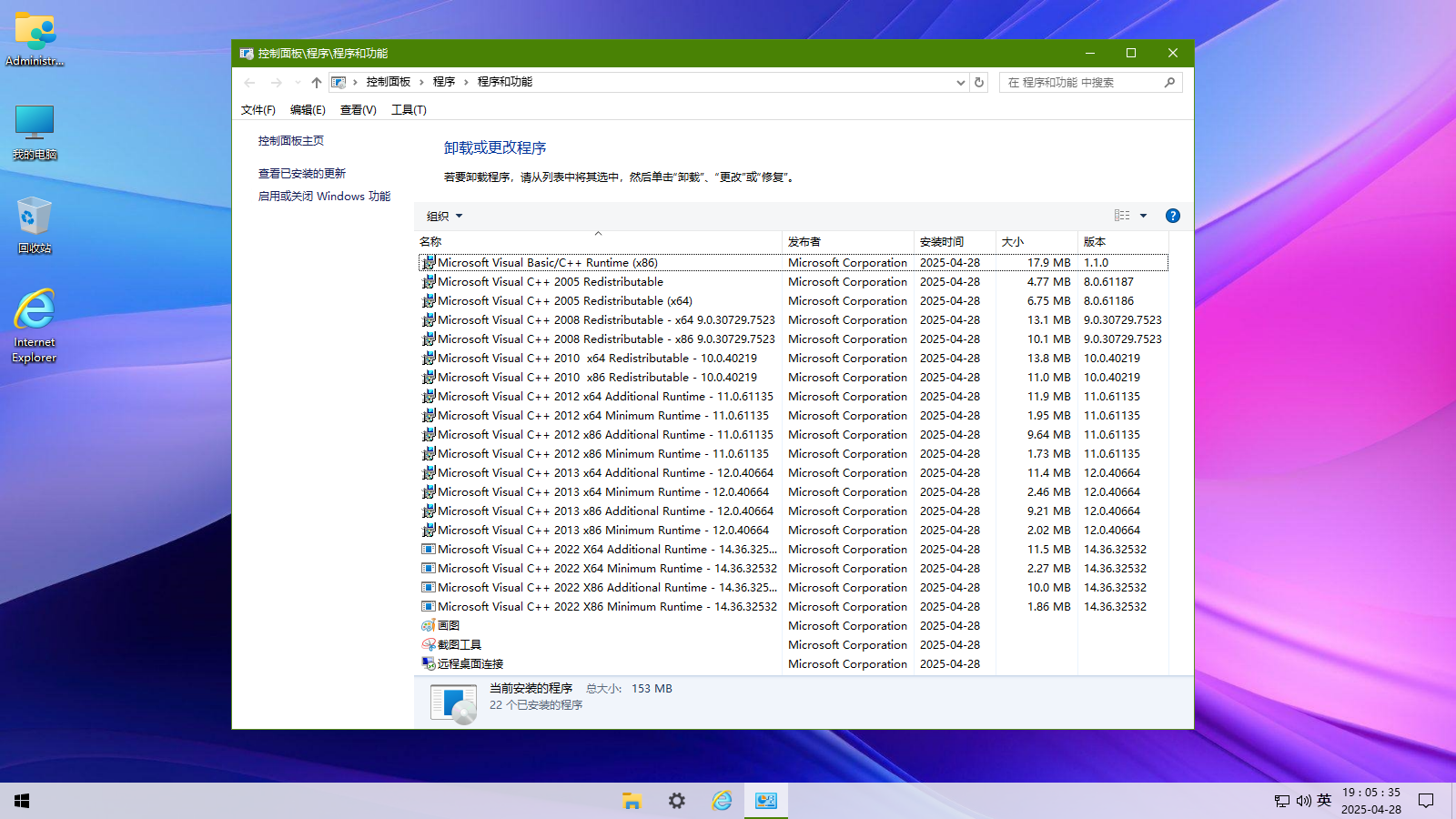
Task: Expand the 组织 dropdown
Action: tap(445, 216)
